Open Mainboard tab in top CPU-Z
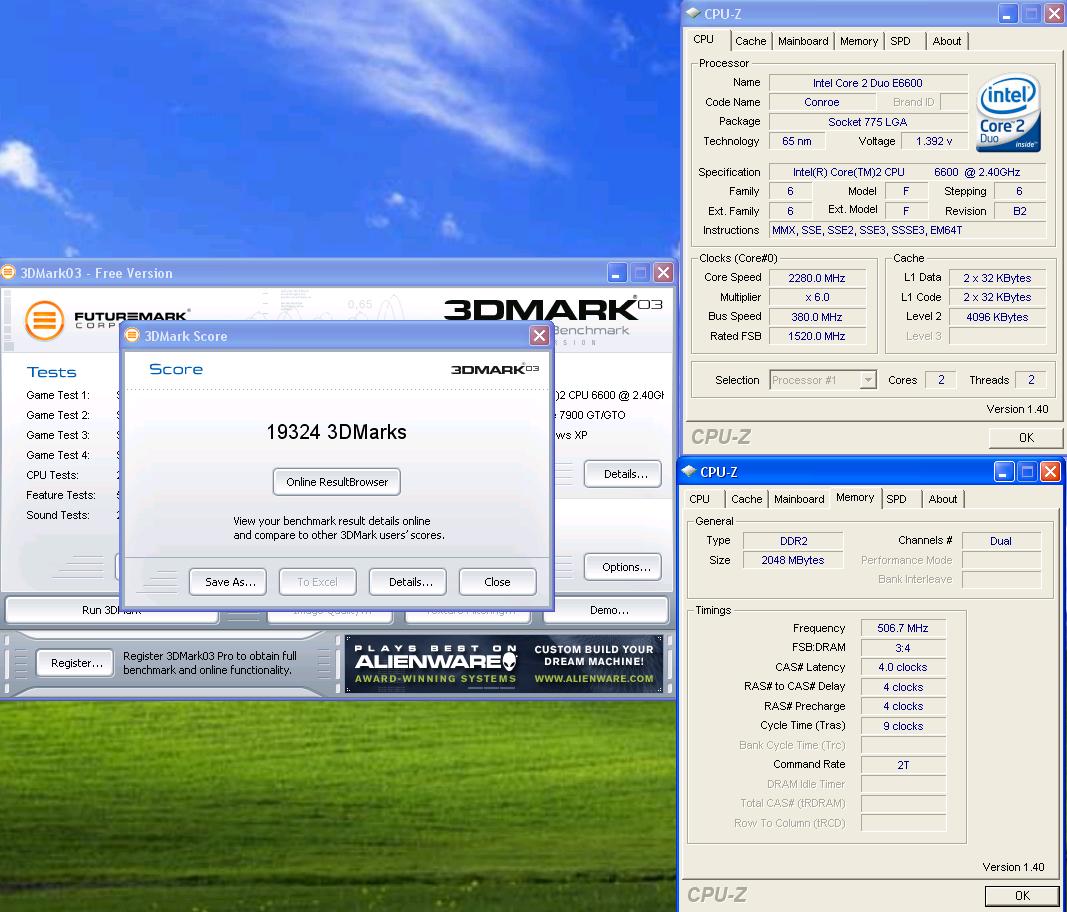 (803, 41)
